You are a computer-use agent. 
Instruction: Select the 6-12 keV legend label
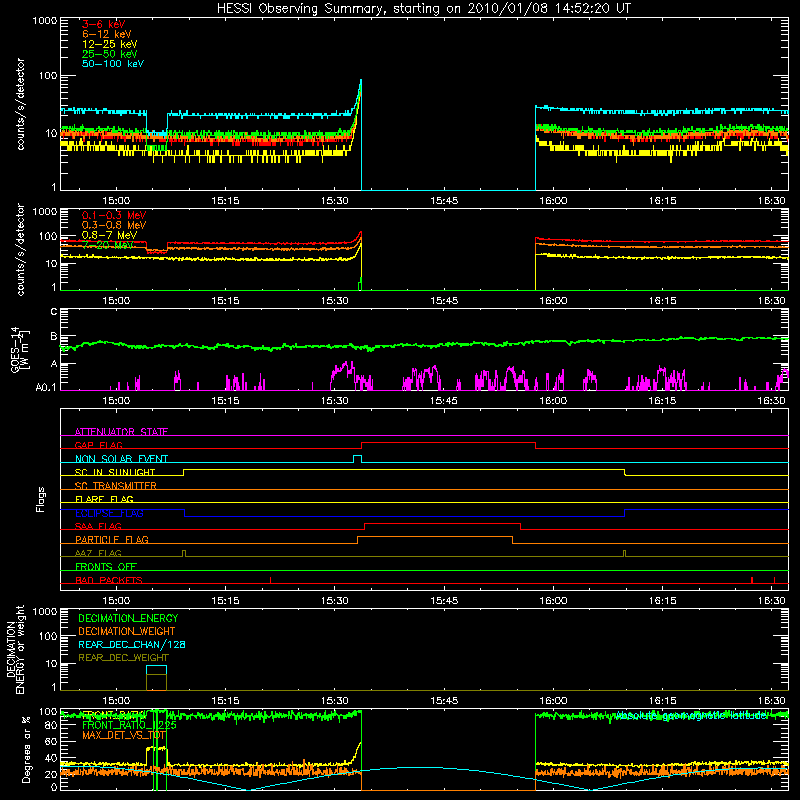pyautogui.click(x=107, y=34)
